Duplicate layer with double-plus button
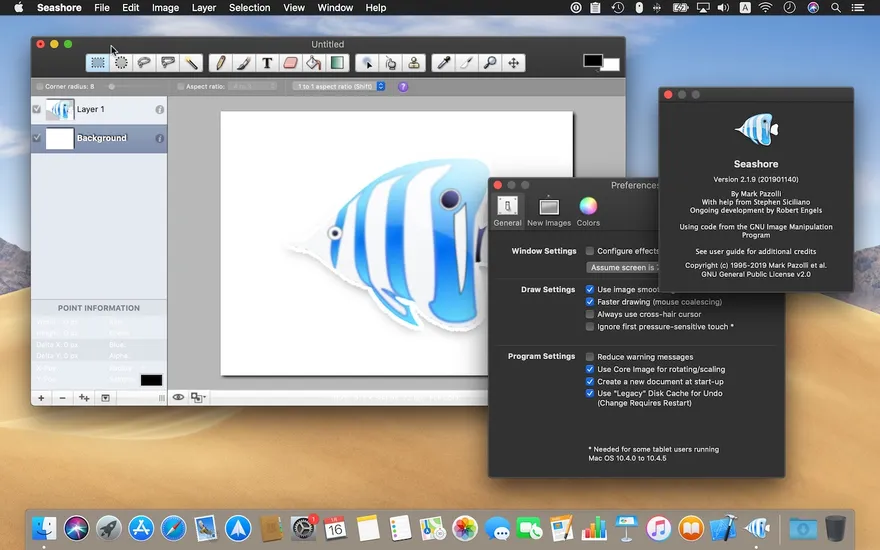The height and width of the screenshot is (550, 880). click(x=84, y=398)
